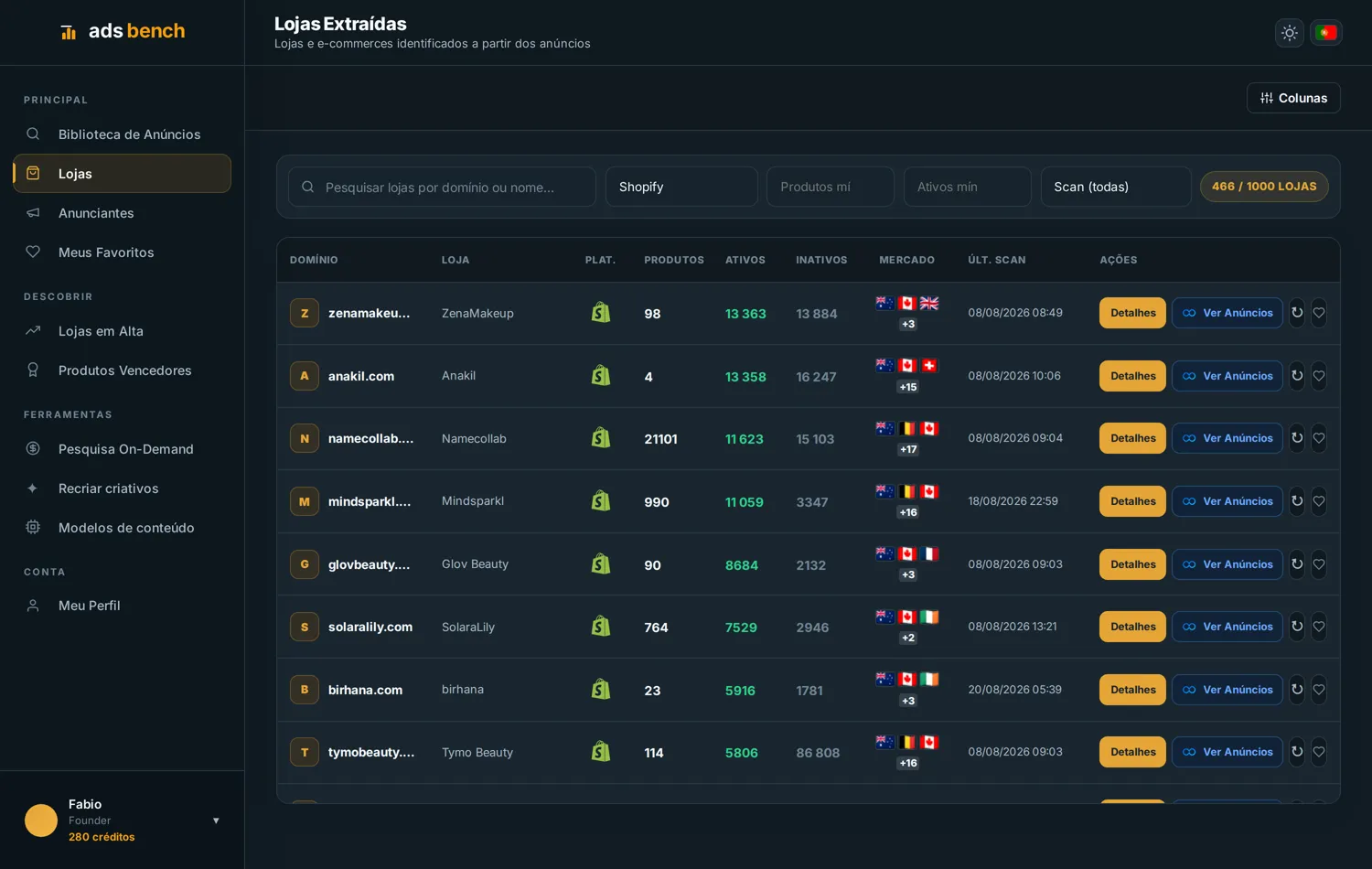Select the Lojas sidebar item
Image resolution: width=1372 pixels, height=869 pixels.
coord(122,174)
